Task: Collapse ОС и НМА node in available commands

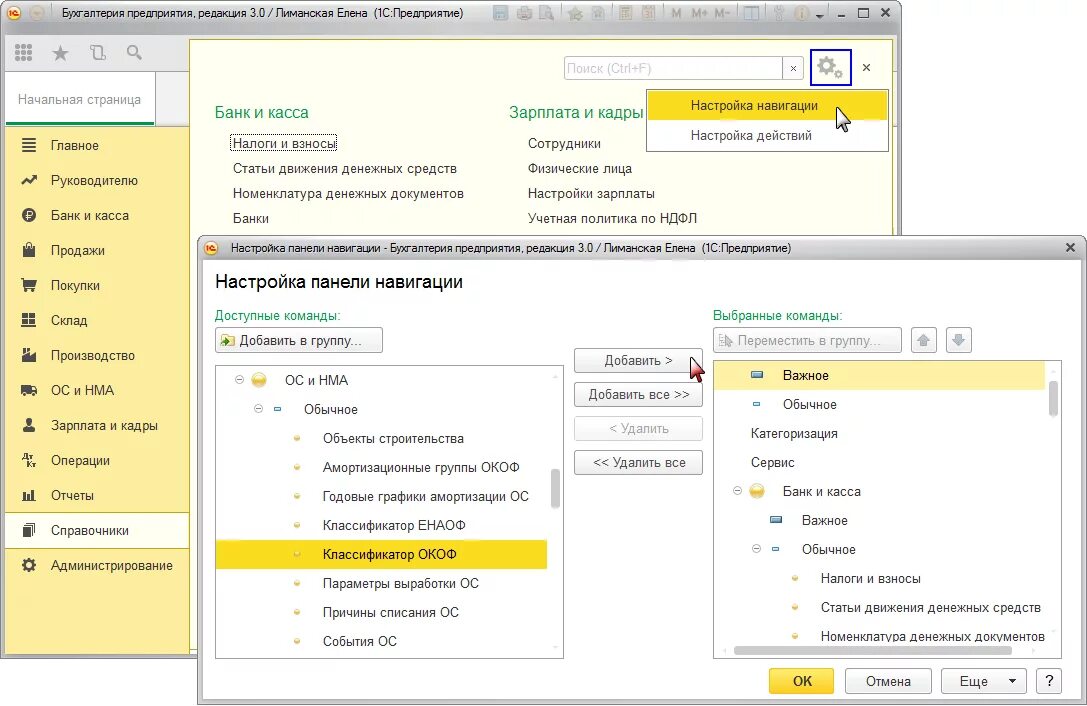Action: (x=240, y=380)
